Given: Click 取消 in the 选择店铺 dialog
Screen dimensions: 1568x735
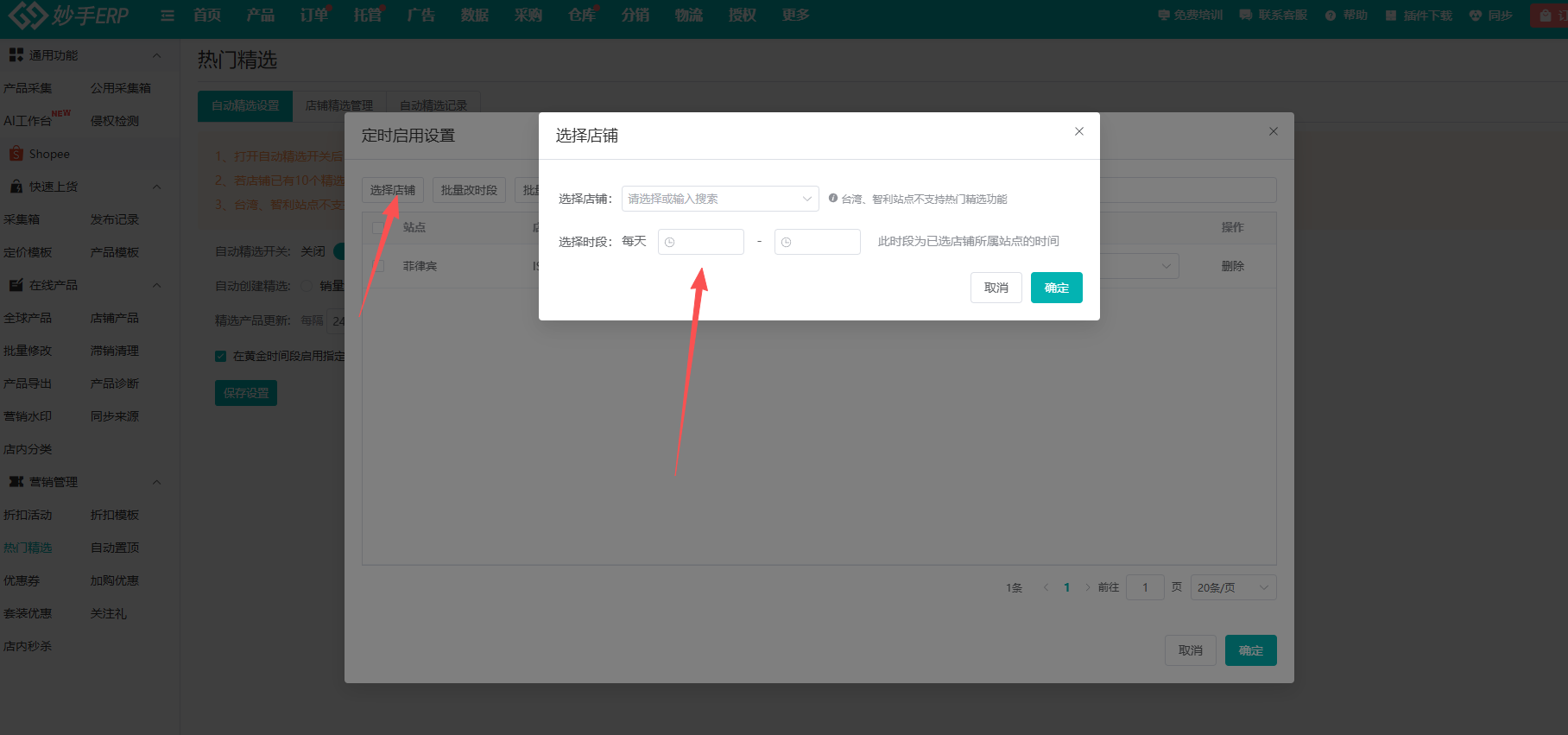Looking at the screenshot, I should pyautogui.click(x=996, y=288).
